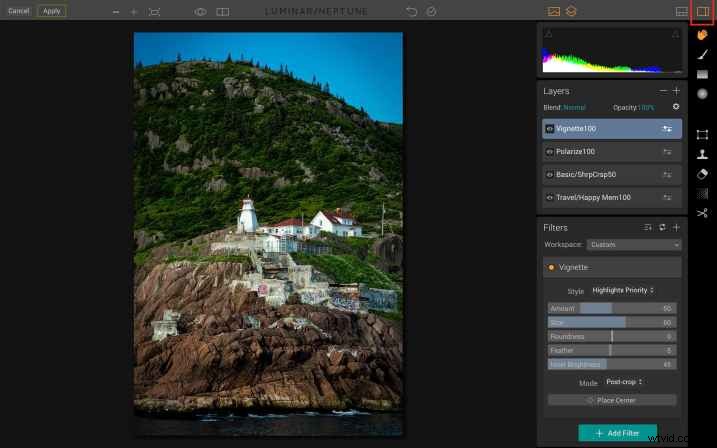Open Polarize100 layer adjustments icon
Image resolution: width=717 pixels, height=448 pixels.
667,152
